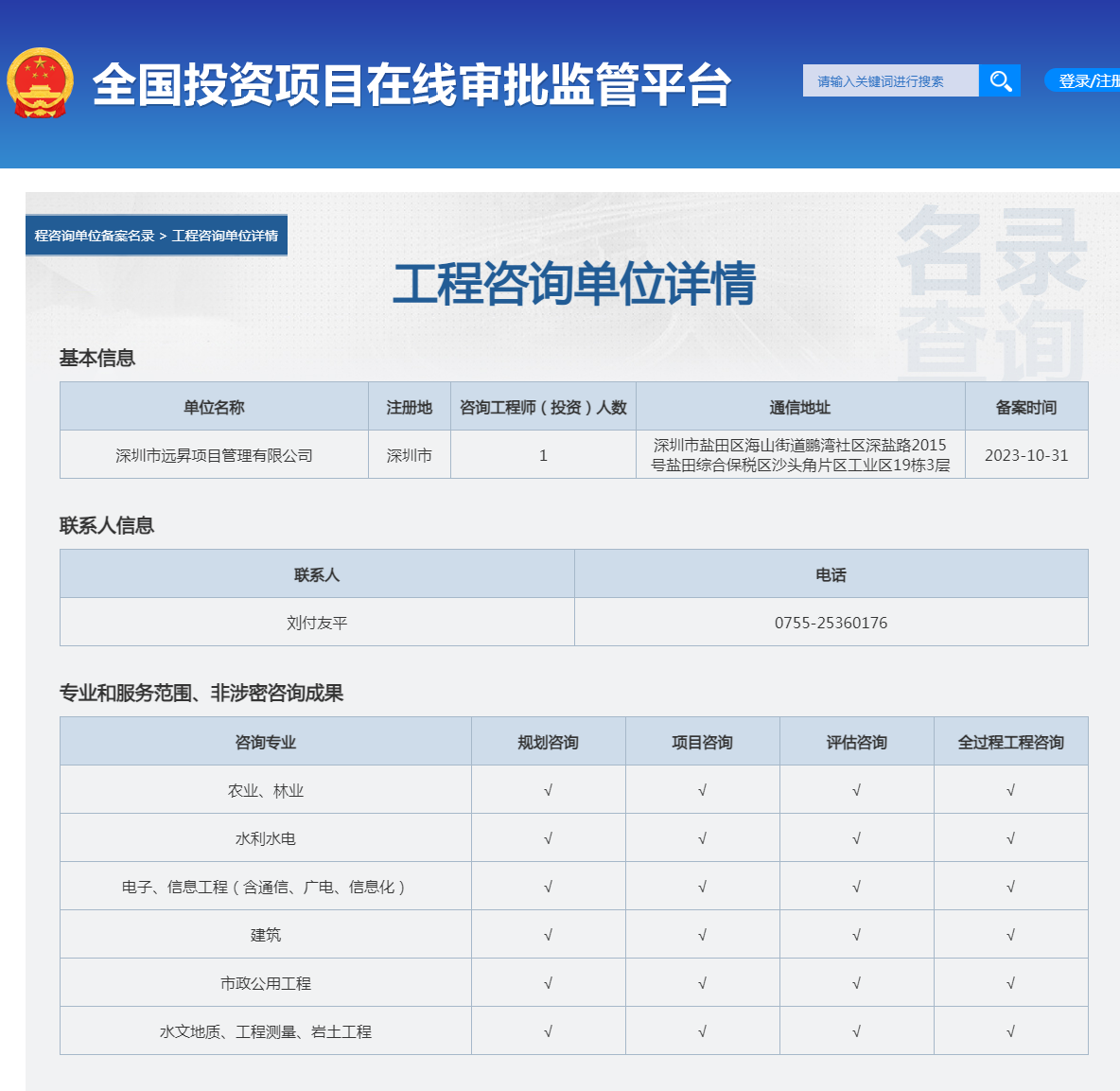Select the engineer count value 1
The width and height of the screenshot is (1120, 1091).
tap(543, 455)
